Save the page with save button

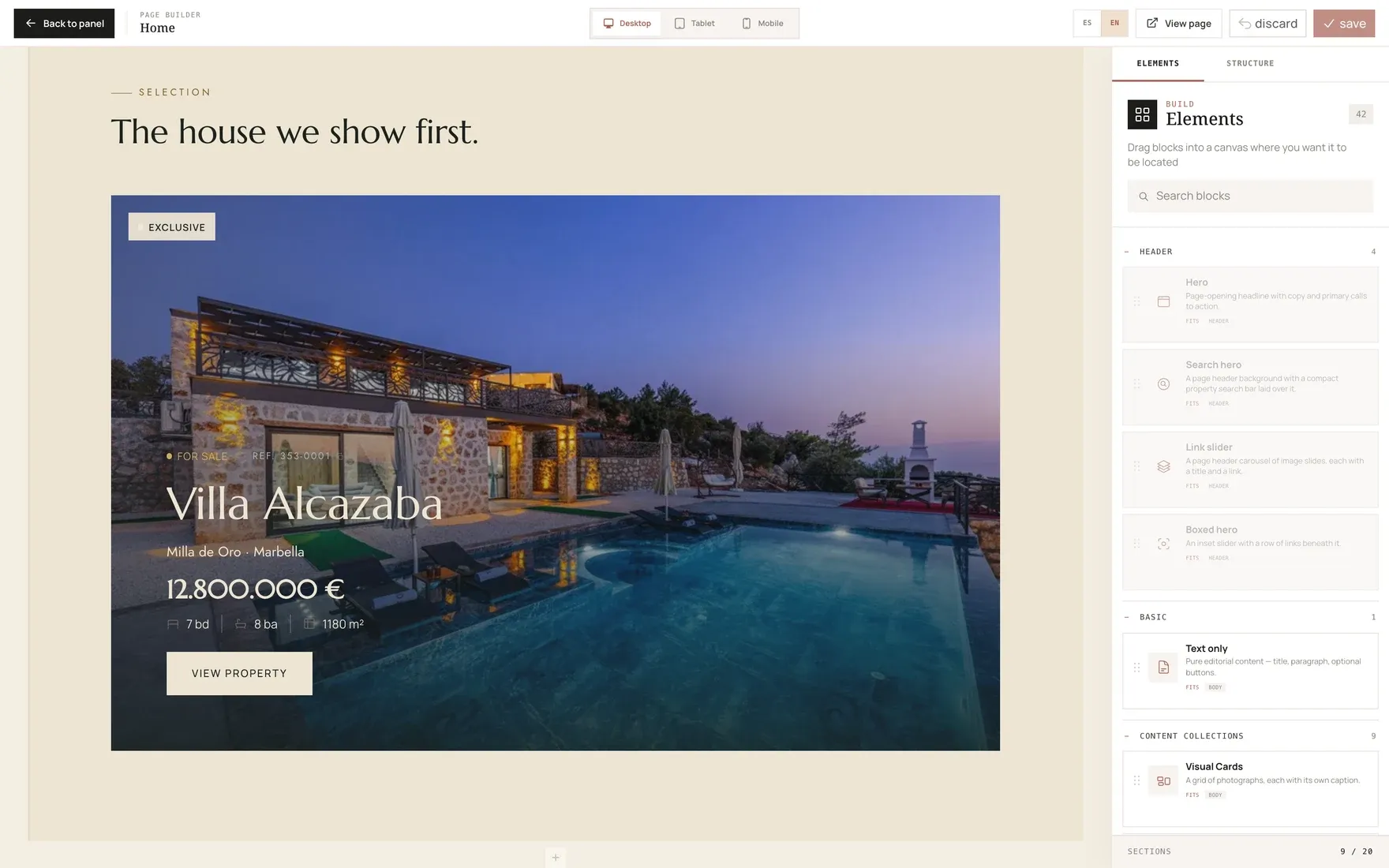[x=1344, y=24]
